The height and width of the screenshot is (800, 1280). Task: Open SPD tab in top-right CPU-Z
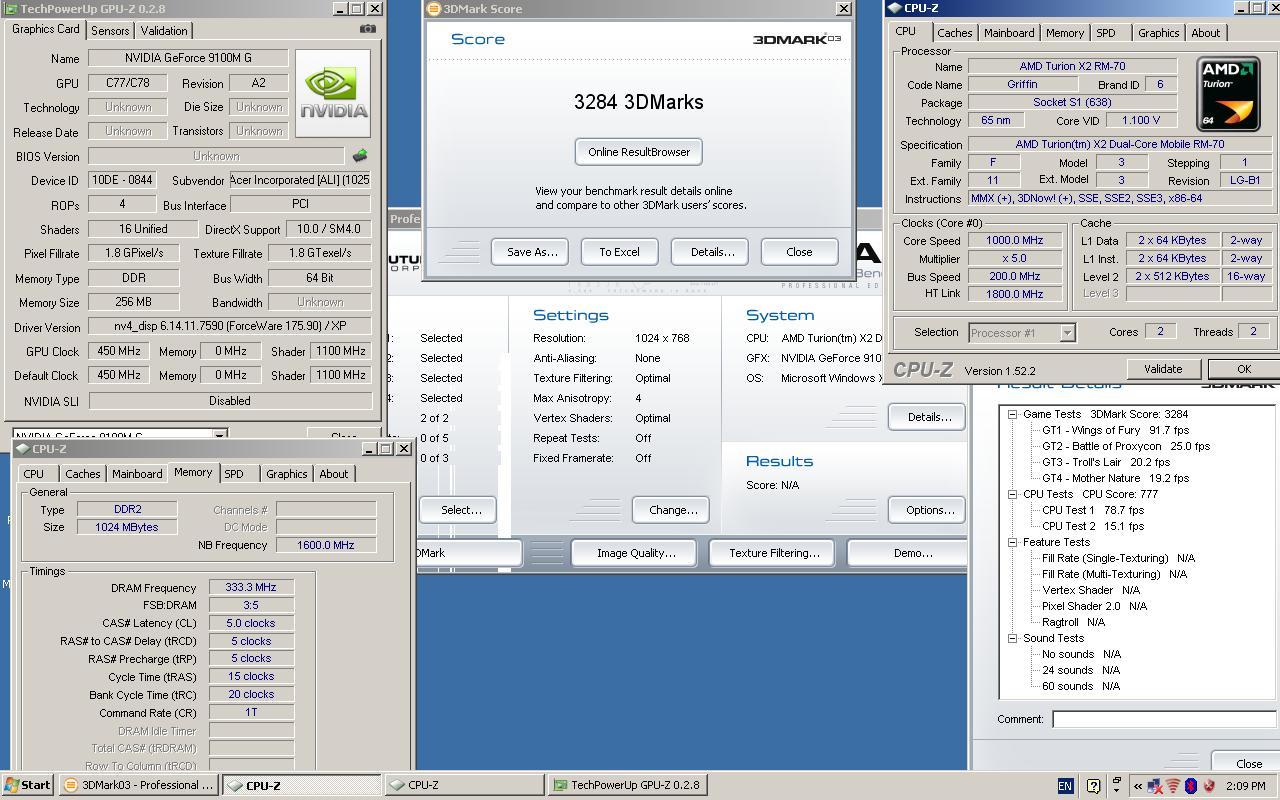[x=1106, y=33]
